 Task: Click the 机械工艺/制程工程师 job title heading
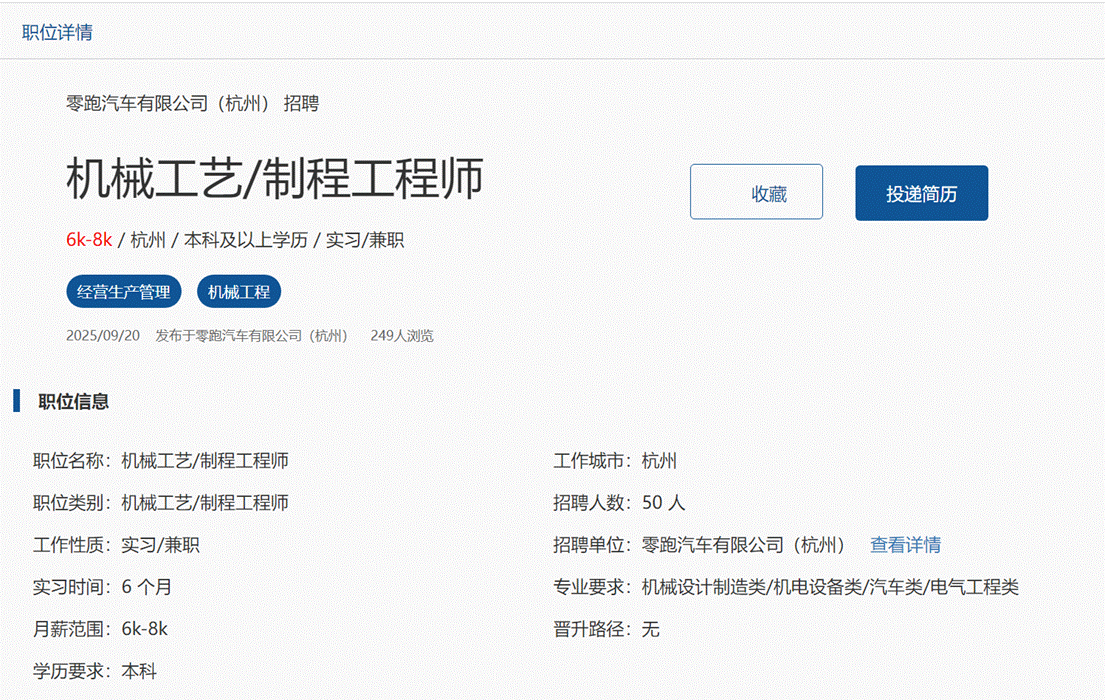275,178
